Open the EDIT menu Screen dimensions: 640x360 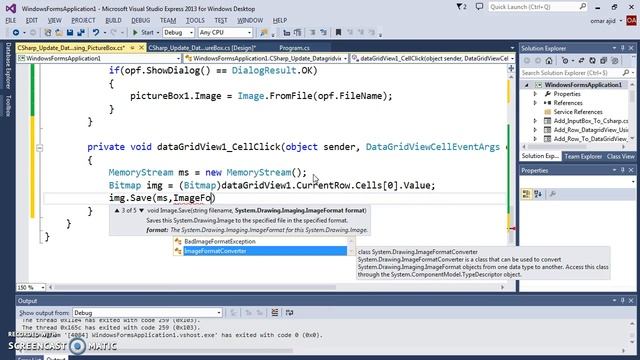(x=31, y=20)
